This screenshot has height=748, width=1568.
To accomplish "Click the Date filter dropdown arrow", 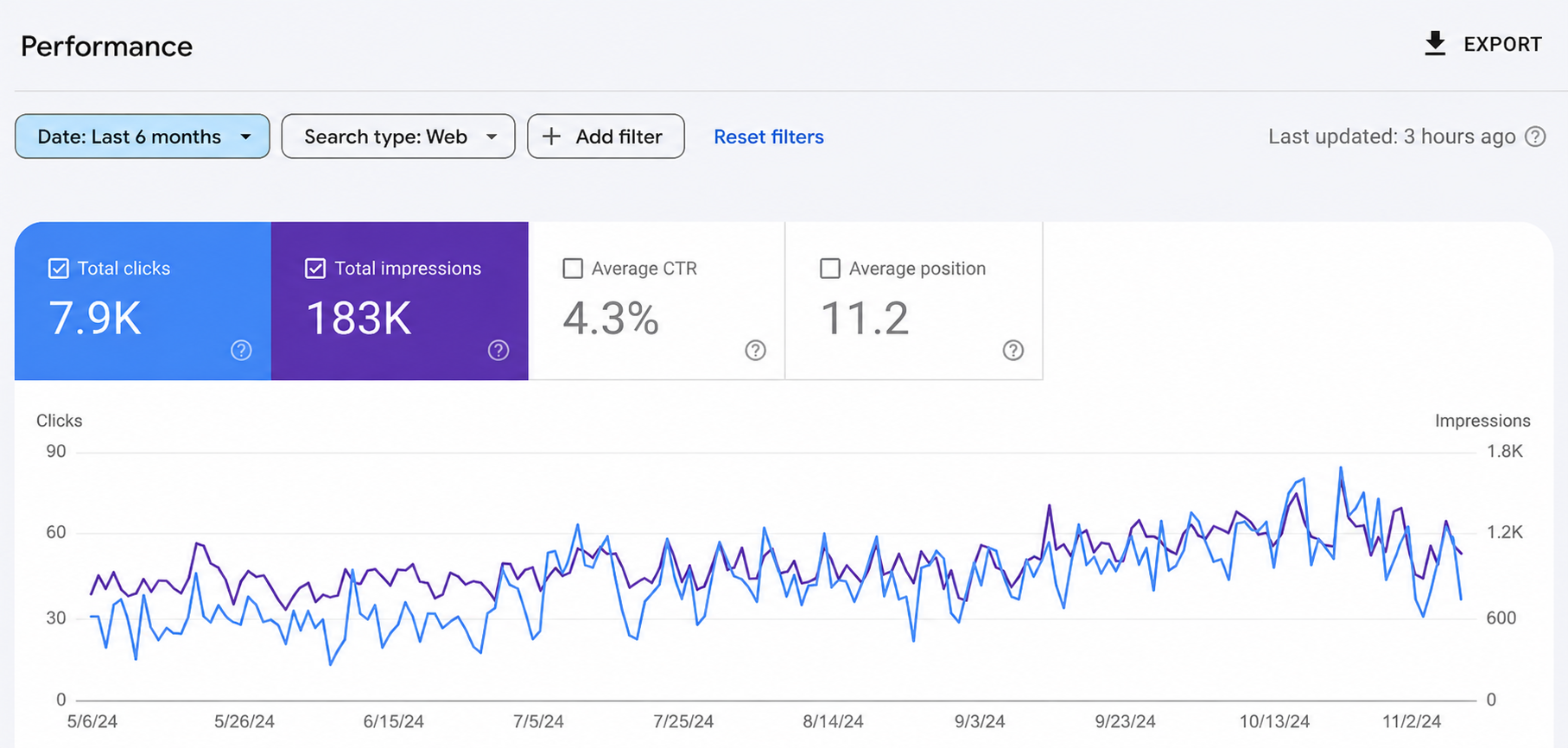I will 246,136.
